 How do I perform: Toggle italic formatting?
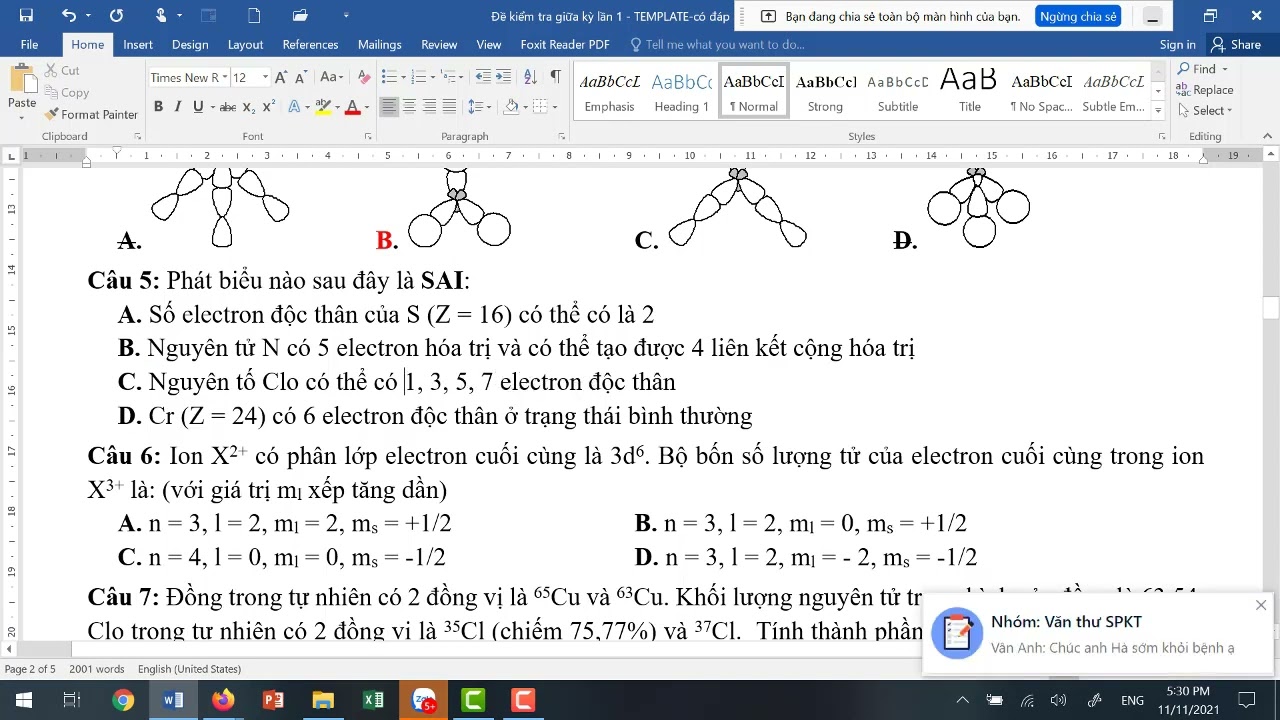pos(178,107)
